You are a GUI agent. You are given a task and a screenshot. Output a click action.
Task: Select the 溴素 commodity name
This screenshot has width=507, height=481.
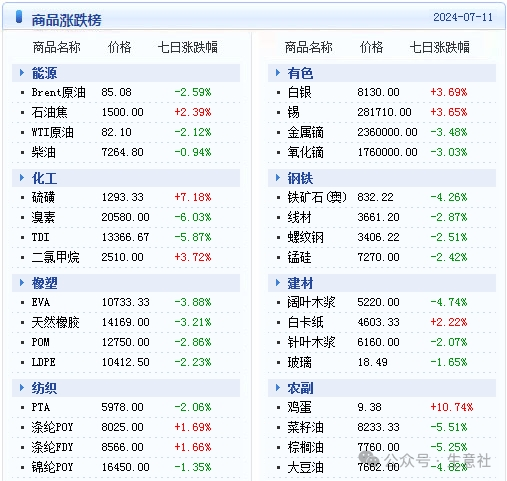point(43,217)
